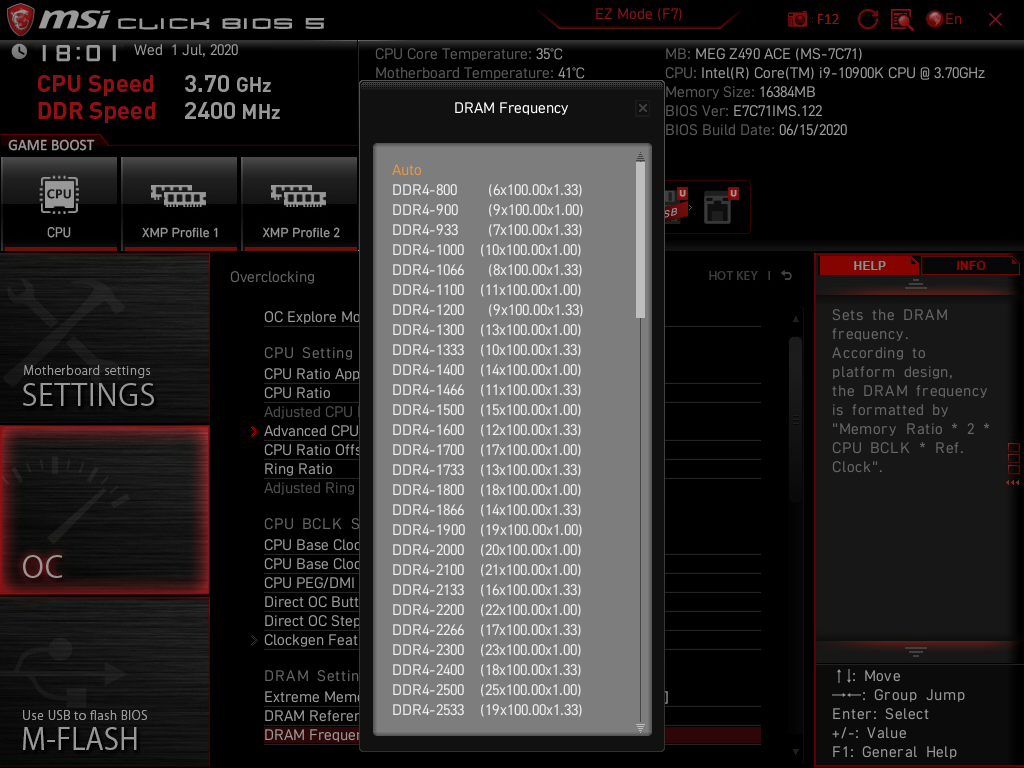Select the DDR4-2400 frequency option
Screen dimensions: 1024x768
click(x=429, y=670)
